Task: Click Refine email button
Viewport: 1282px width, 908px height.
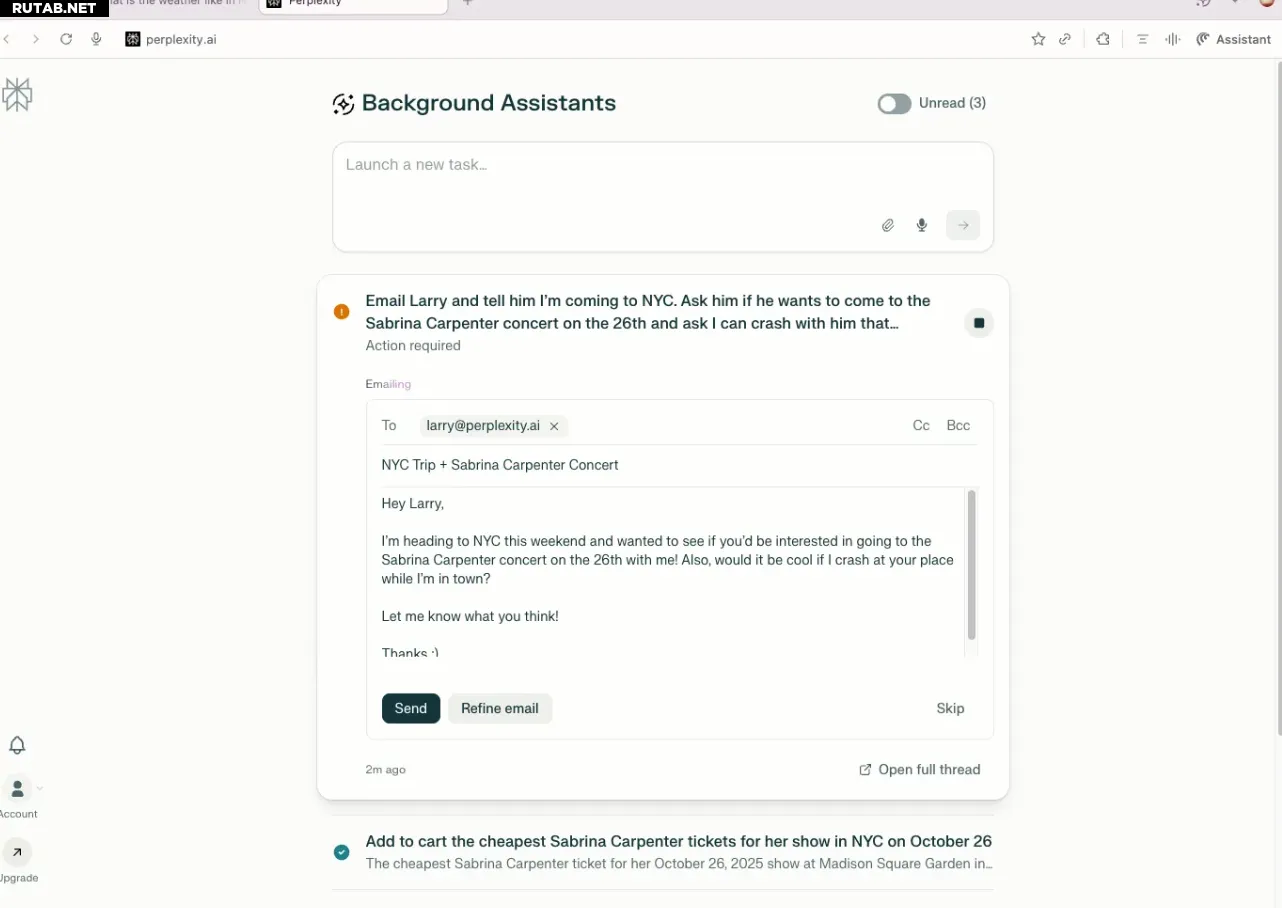Action: [499, 708]
